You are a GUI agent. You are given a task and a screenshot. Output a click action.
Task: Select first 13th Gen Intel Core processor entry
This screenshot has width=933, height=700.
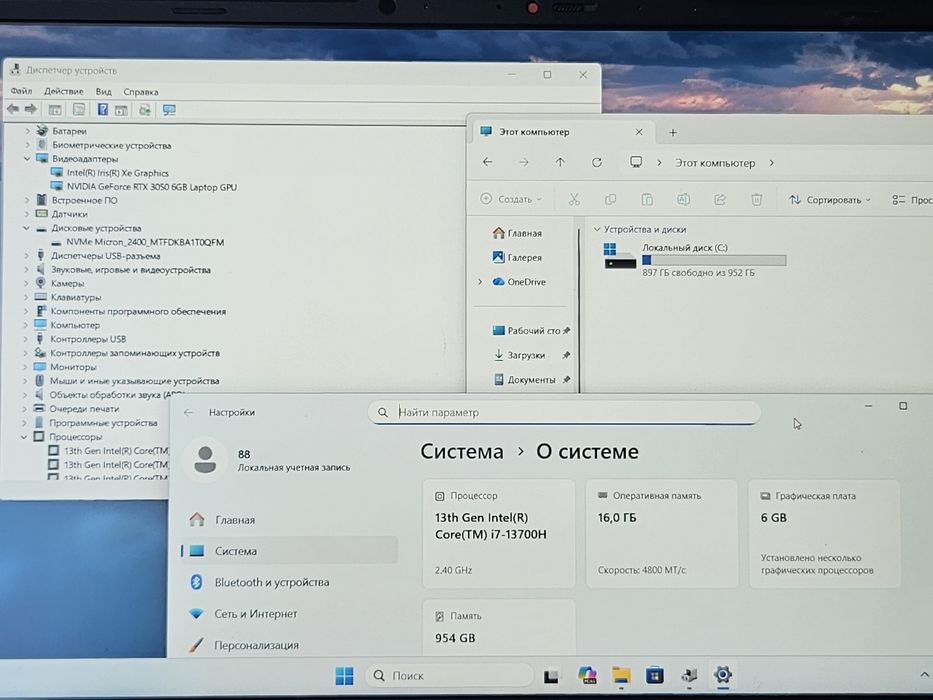[x=116, y=451]
